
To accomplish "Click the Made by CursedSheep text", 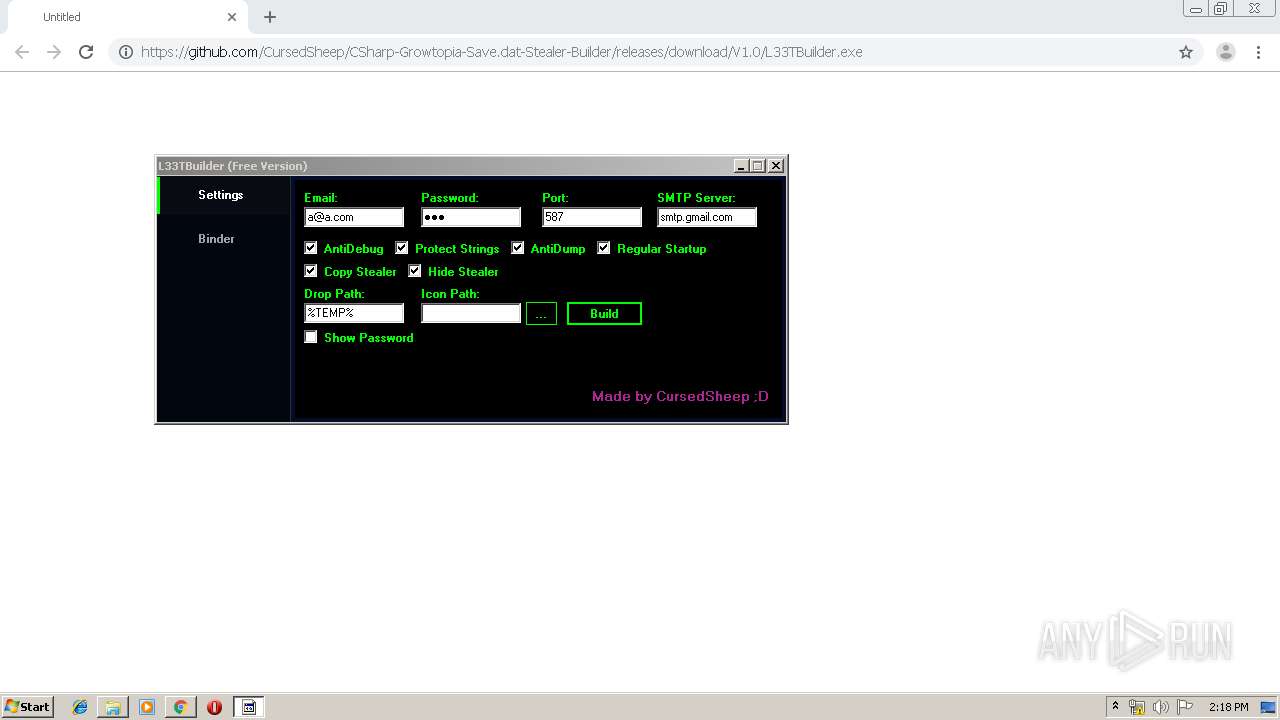I will coord(680,396).
